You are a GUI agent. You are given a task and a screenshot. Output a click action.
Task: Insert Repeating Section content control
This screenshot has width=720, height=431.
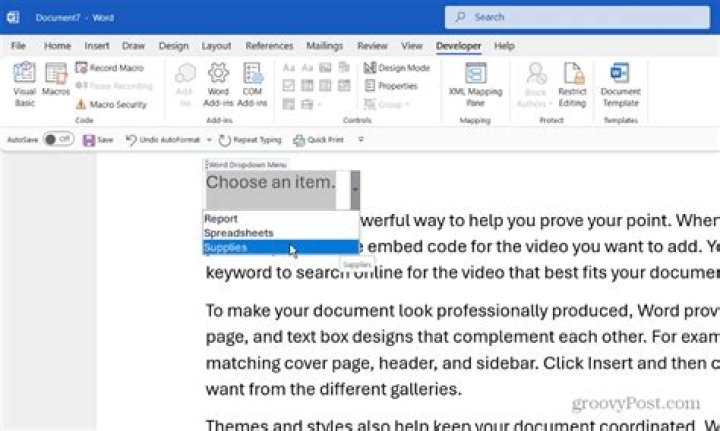pos(288,104)
